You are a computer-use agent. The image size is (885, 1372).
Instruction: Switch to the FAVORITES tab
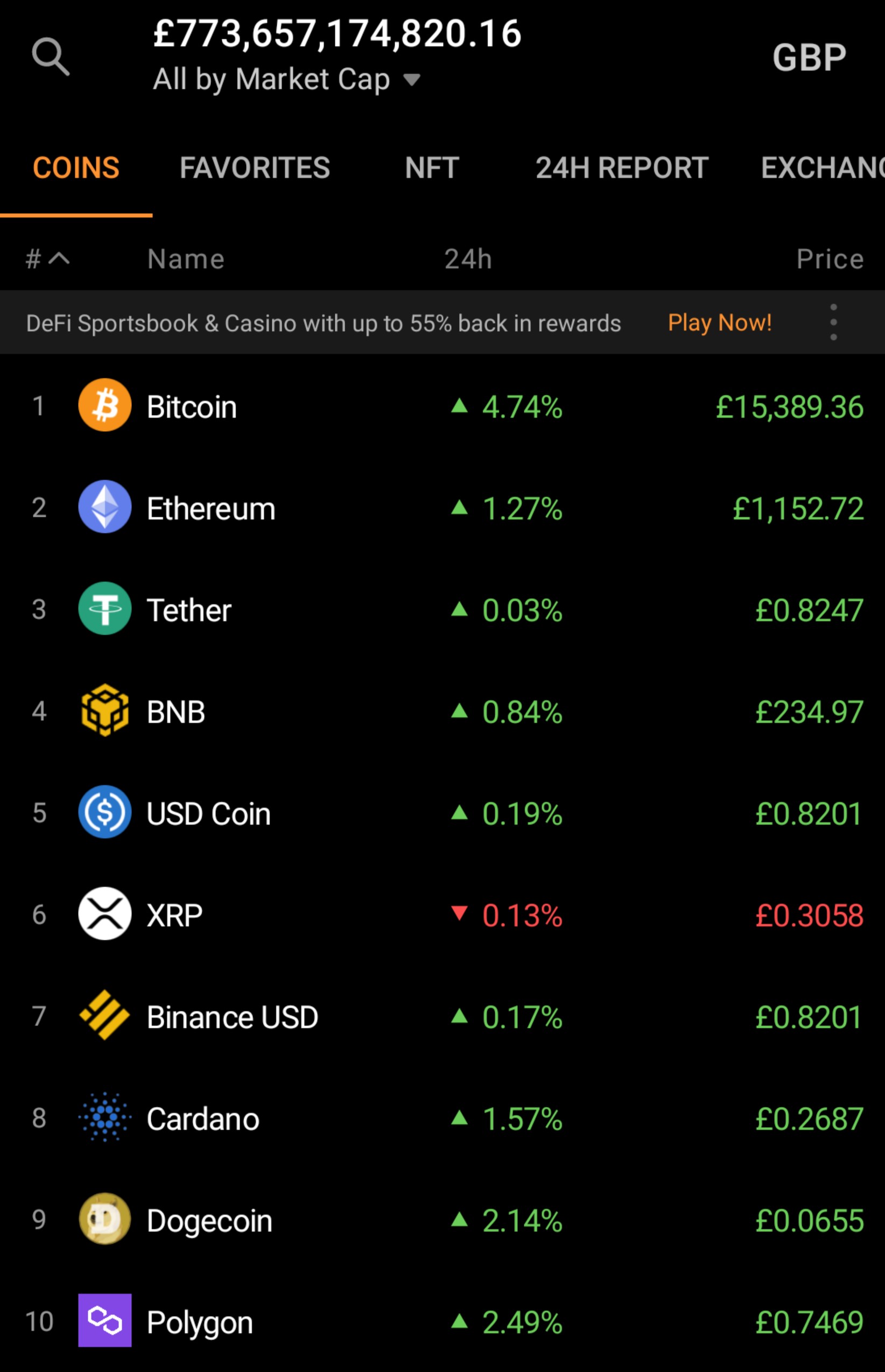(255, 168)
